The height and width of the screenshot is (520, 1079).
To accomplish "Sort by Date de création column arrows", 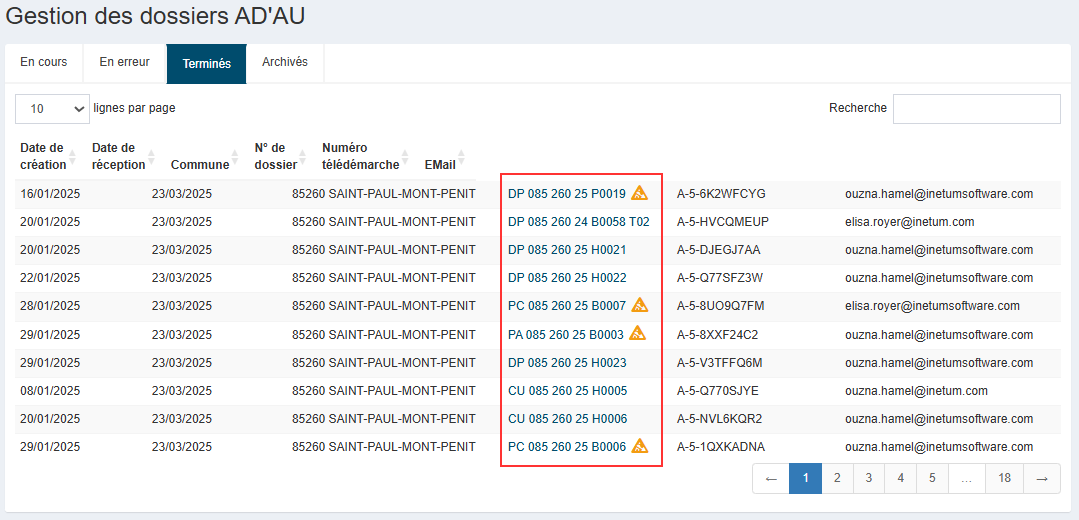I will [x=74, y=157].
